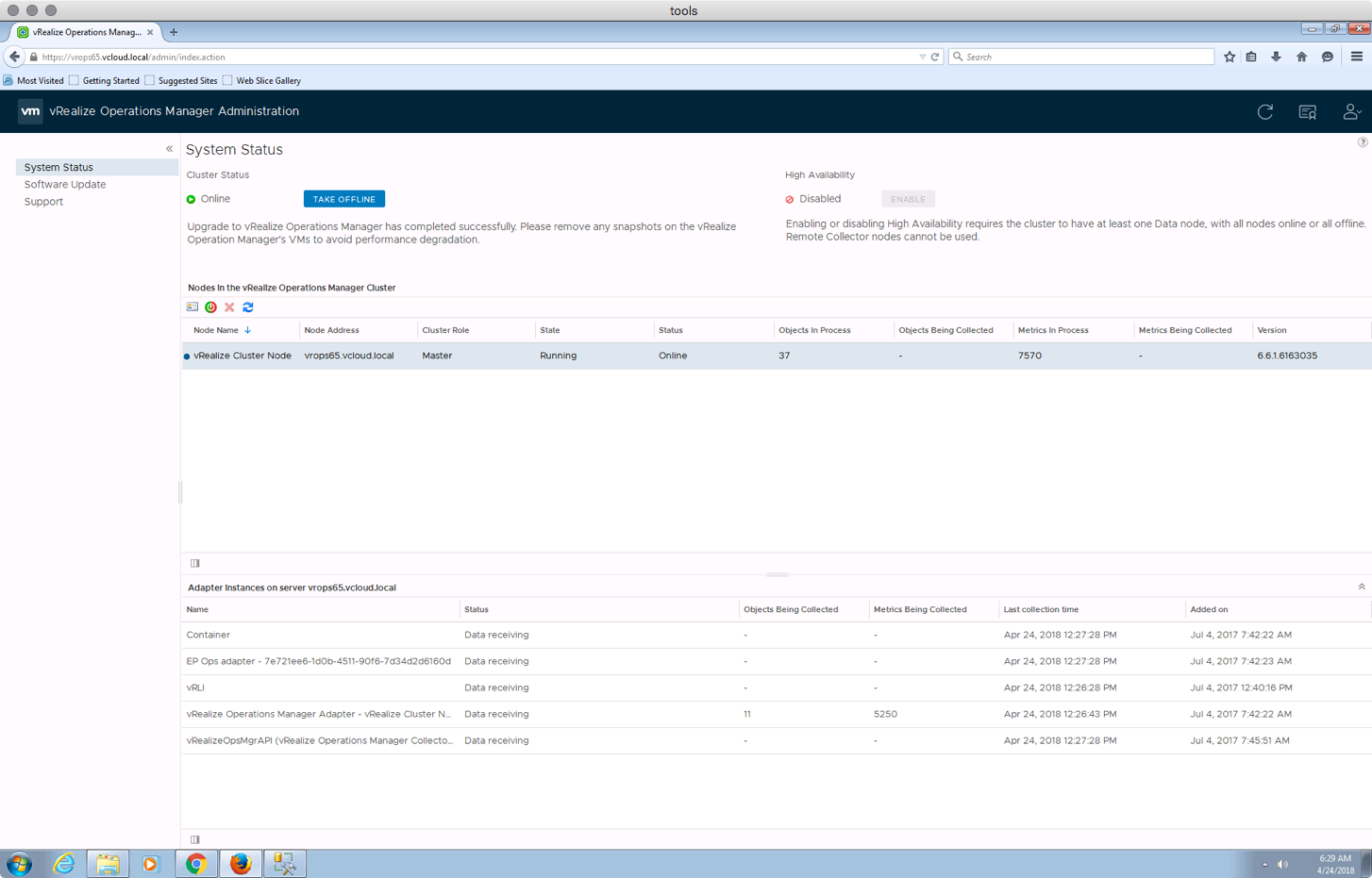Select the vRealize Cluster Node row
Image resolution: width=1372 pixels, height=878 pixels.
click(777, 356)
